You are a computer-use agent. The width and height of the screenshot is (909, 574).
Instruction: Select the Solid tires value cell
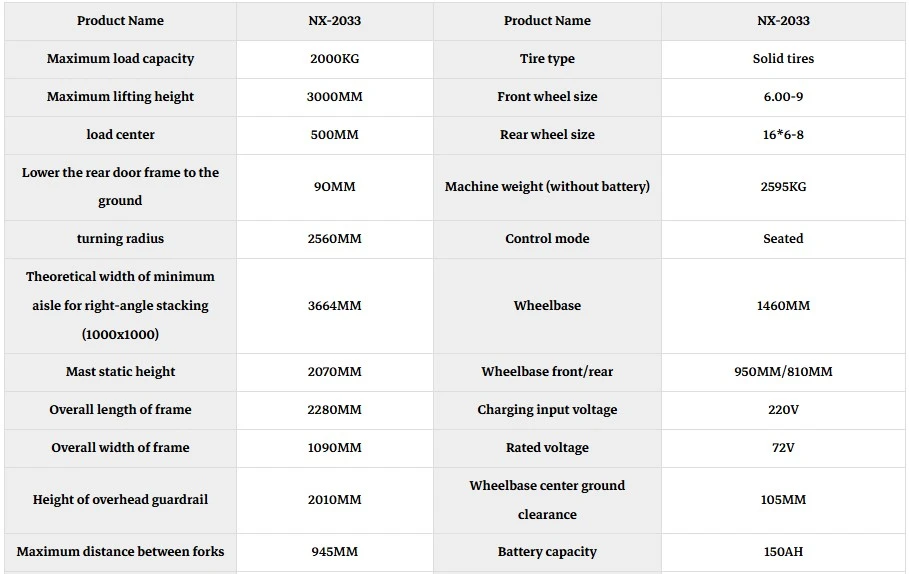pos(783,59)
